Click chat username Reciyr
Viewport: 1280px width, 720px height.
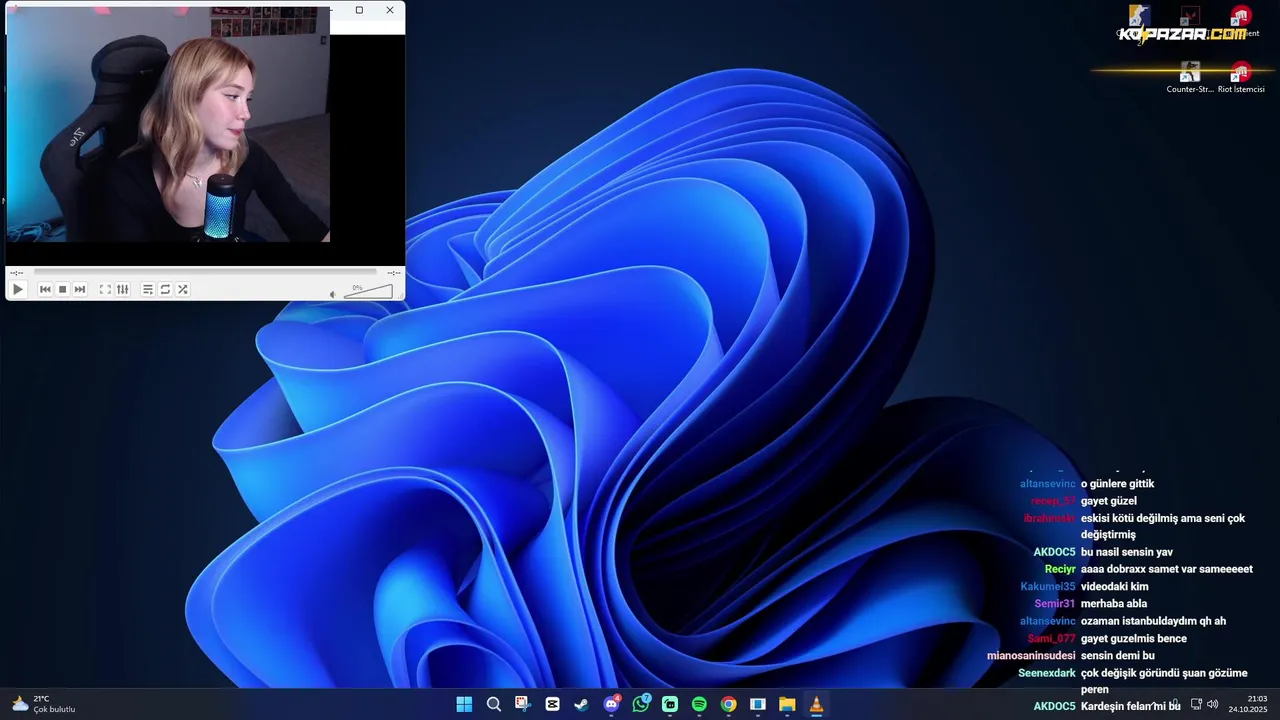(1060, 569)
